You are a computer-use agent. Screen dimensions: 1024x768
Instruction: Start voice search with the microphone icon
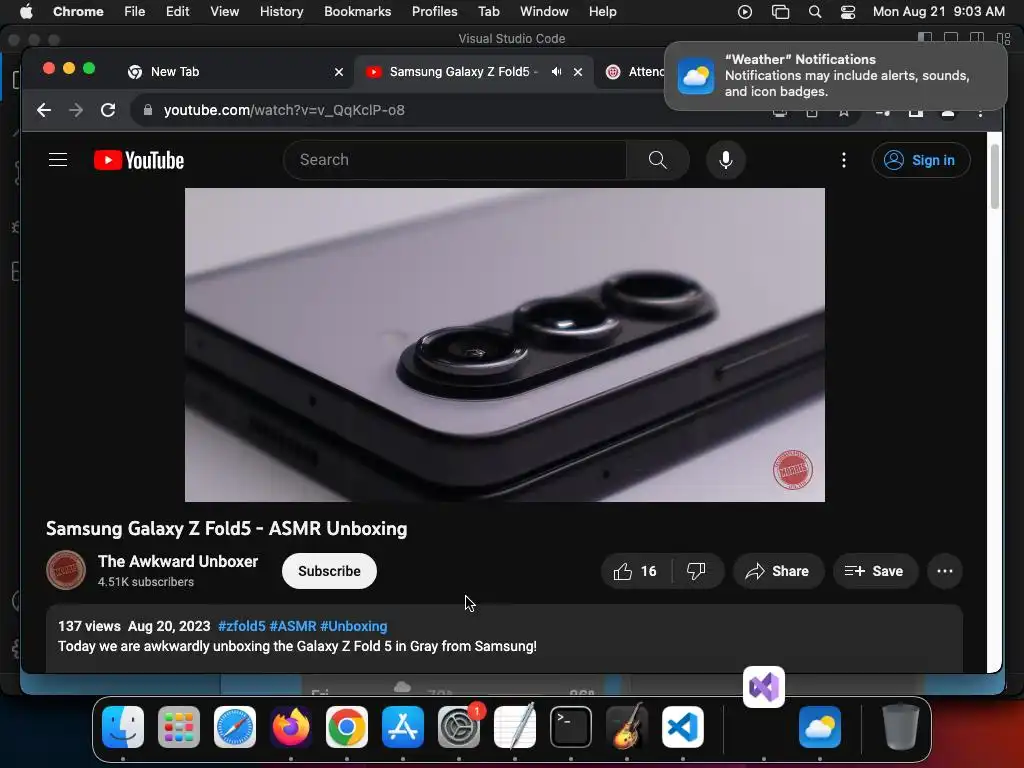coord(726,160)
